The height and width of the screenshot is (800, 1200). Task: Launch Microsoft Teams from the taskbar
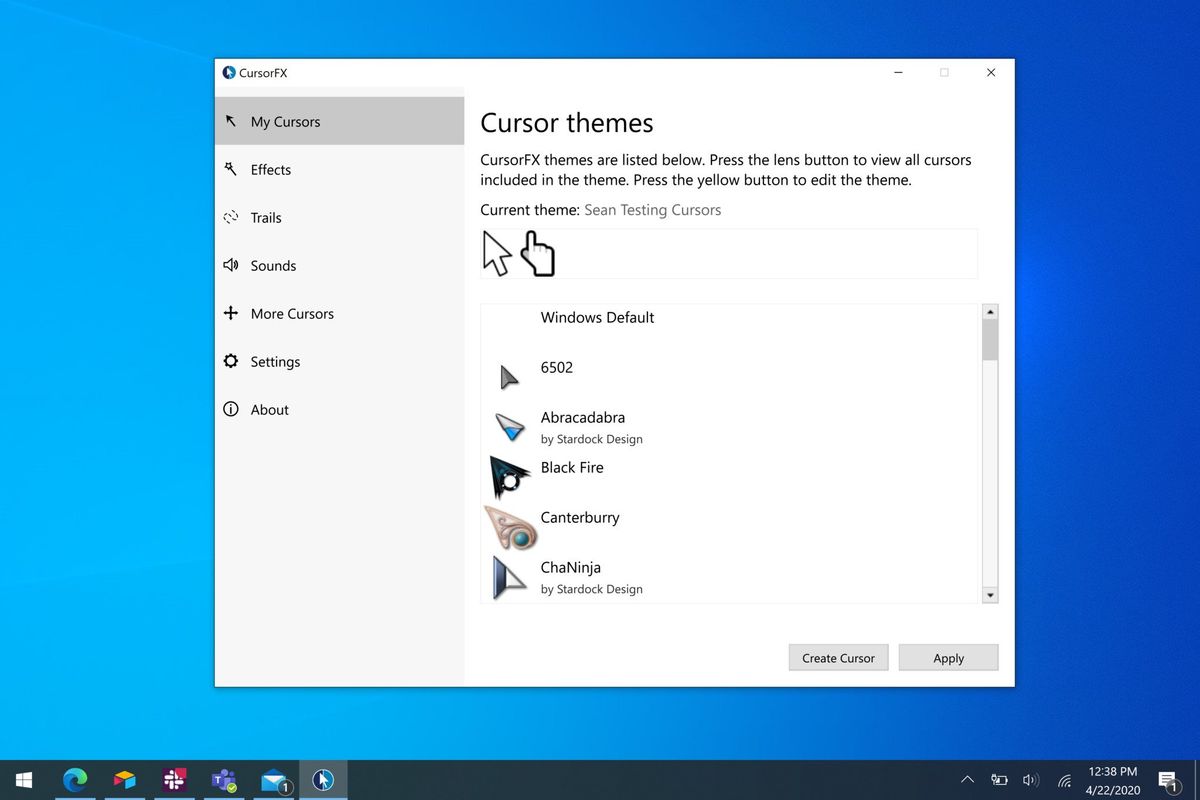(x=223, y=779)
